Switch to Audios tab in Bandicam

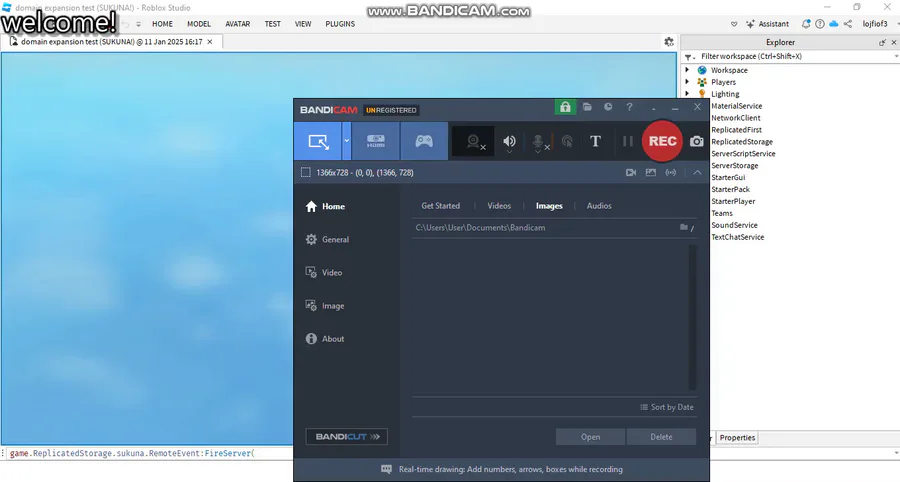click(599, 206)
